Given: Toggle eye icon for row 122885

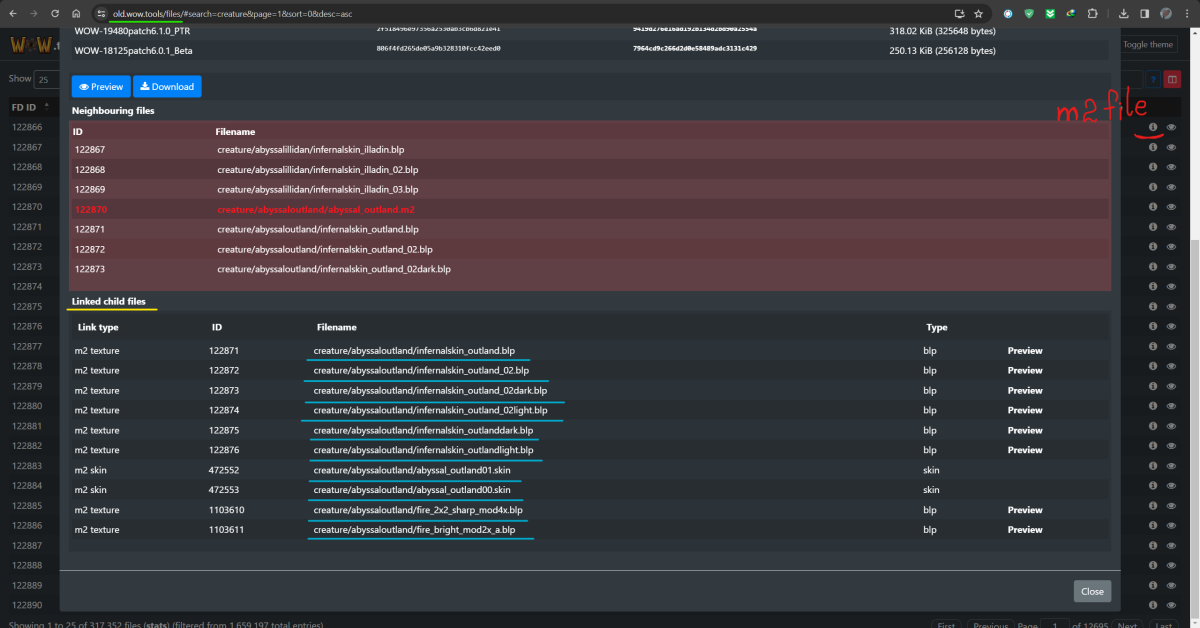Looking at the screenshot, I should coord(1171,506).
